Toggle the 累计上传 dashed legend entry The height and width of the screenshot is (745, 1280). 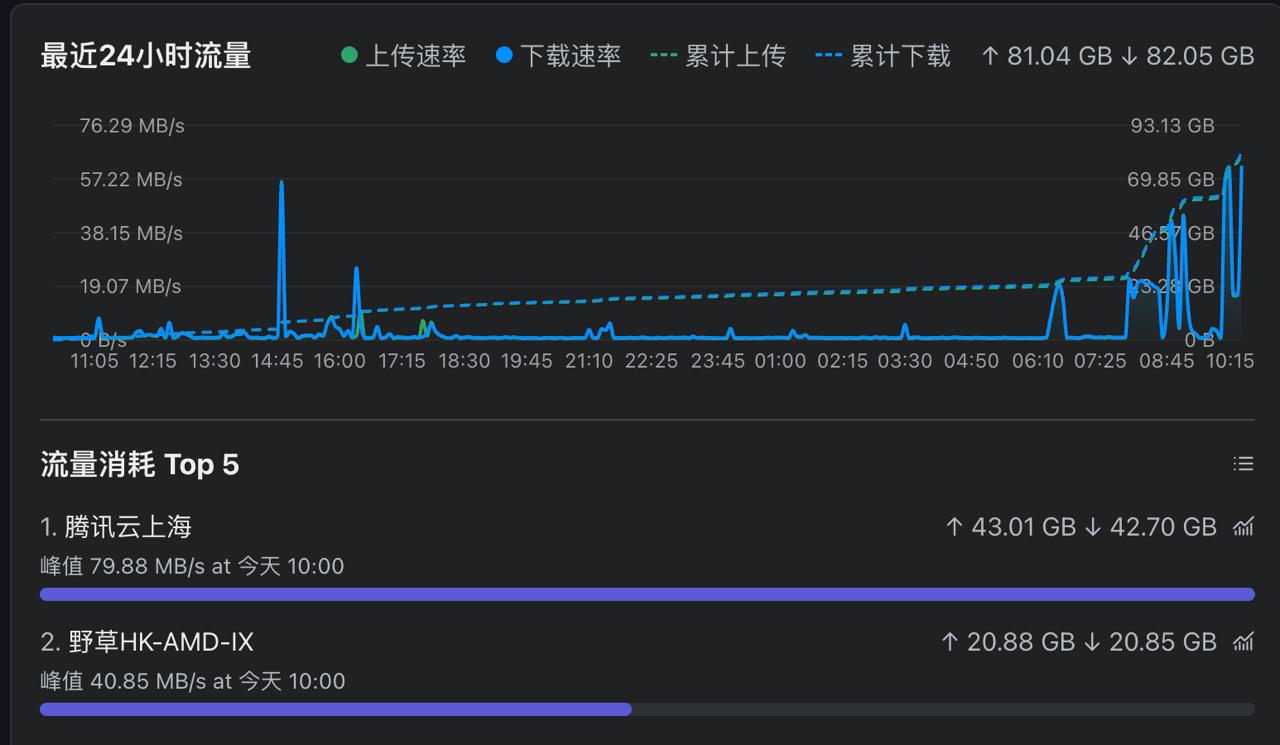[718, 56]
